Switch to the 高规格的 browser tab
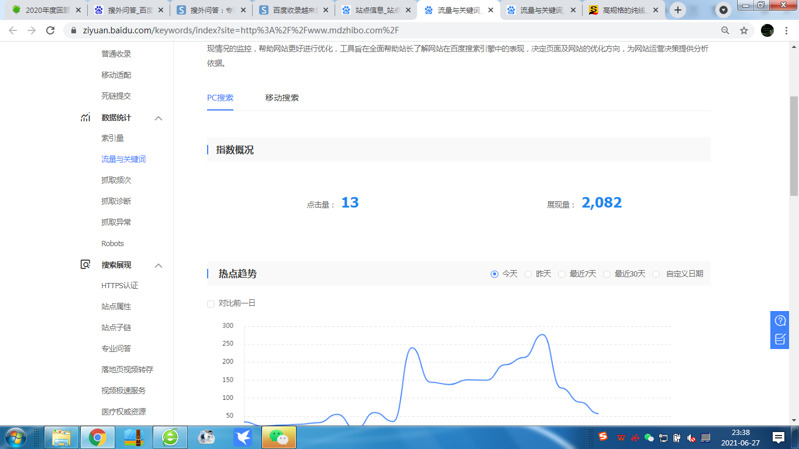799x449 pixels. point(622,10)
